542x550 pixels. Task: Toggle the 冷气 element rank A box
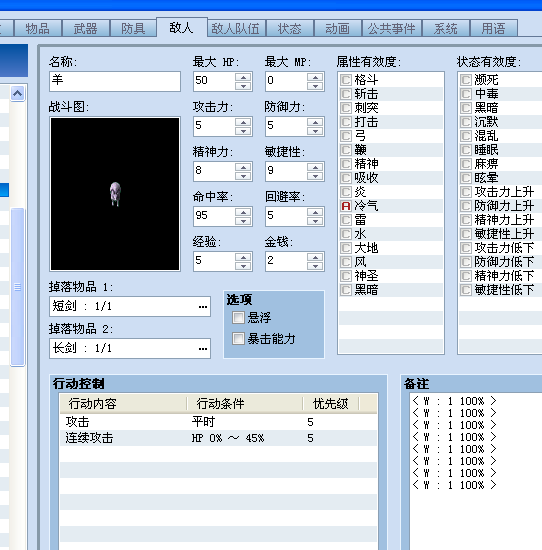346,206
